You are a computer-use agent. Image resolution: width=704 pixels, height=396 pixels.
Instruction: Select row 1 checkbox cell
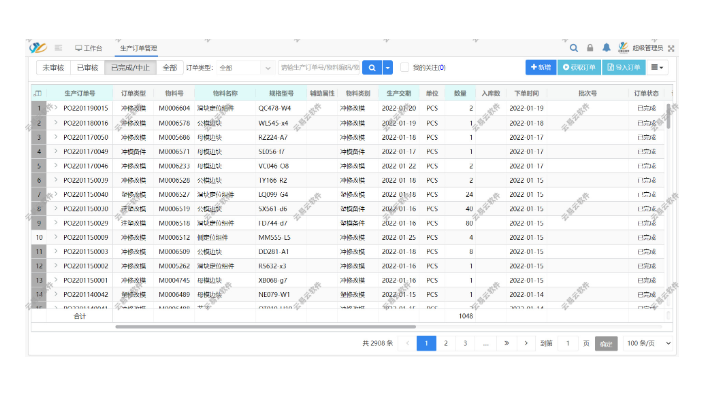pos(39,108)
